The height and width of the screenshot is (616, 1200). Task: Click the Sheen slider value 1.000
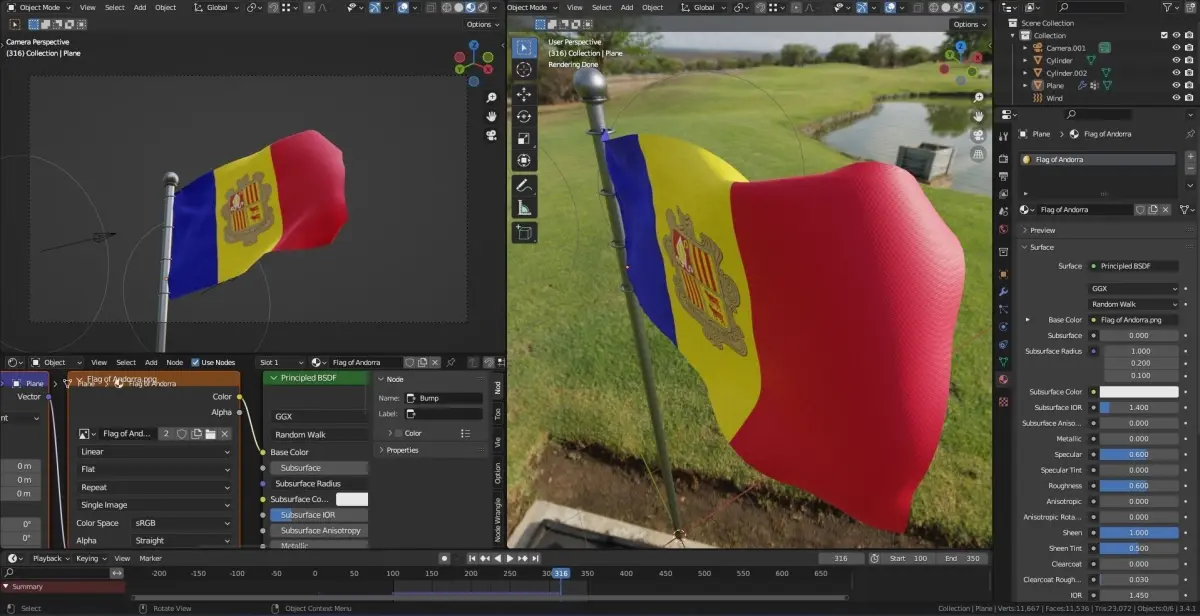coord(1139,533)
